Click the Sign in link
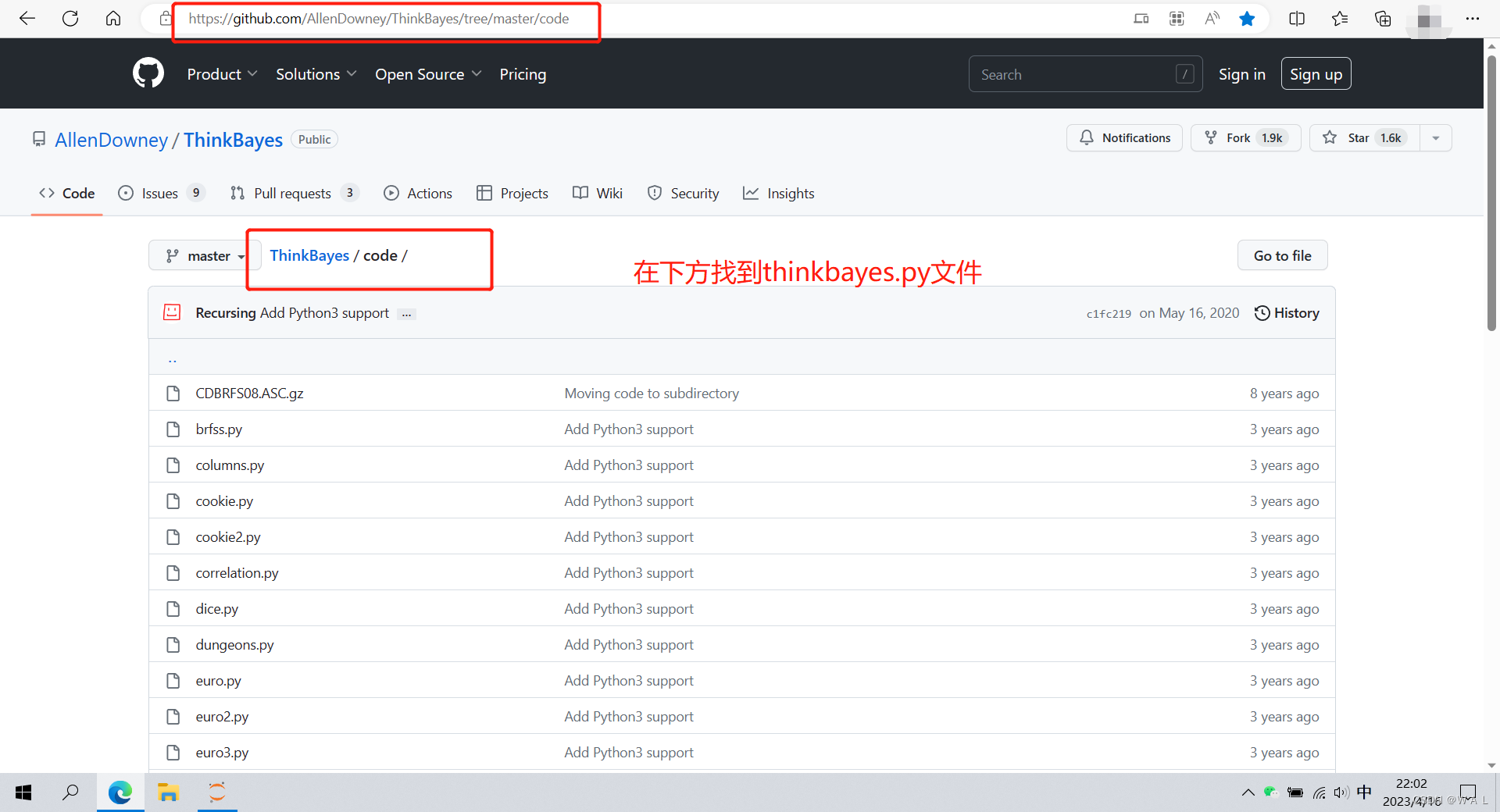The height and width of the screenshot is (812, 1500). click(x=1241, y=74)
